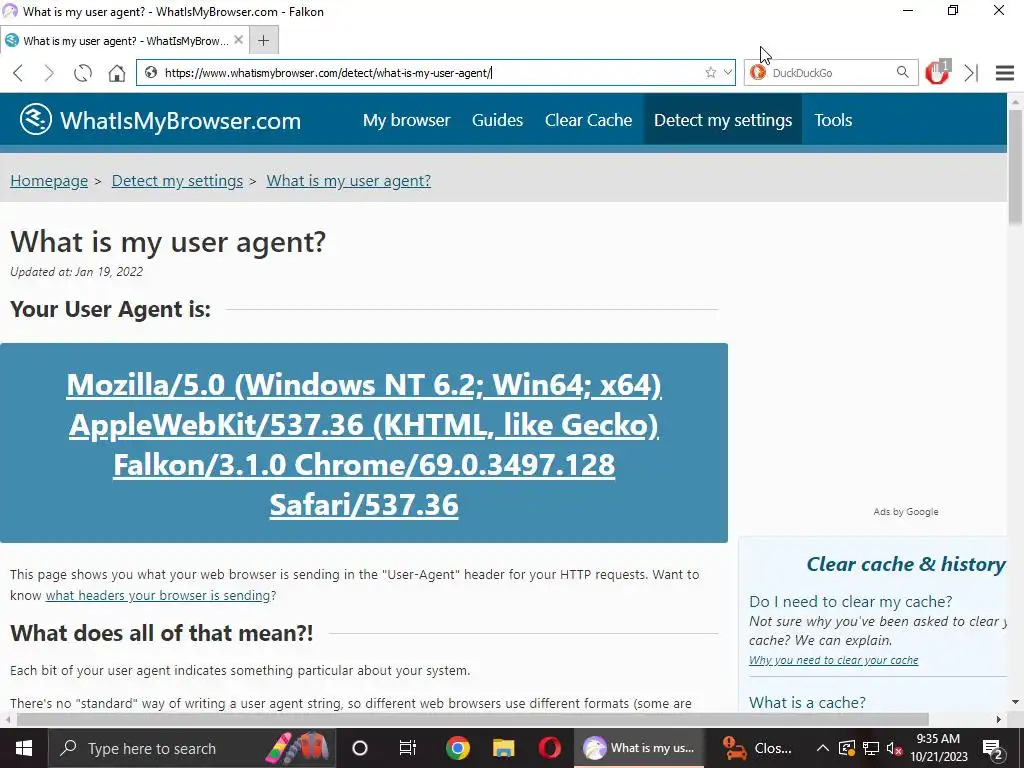Open 'what headers your browser is sending' link

[157, 596]
